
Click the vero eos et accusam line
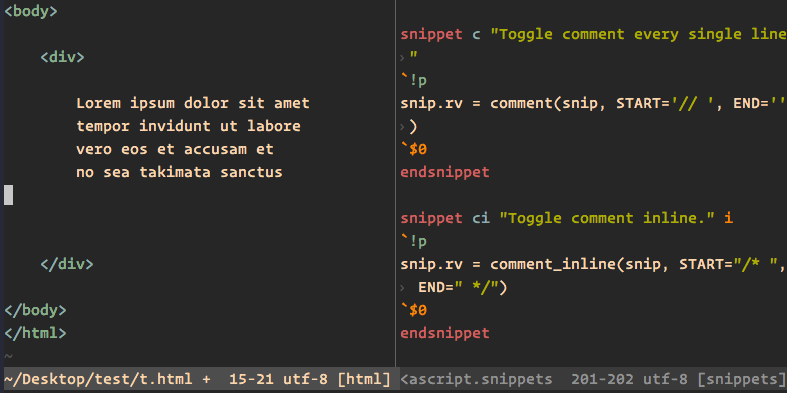click(x=175, y=149)
